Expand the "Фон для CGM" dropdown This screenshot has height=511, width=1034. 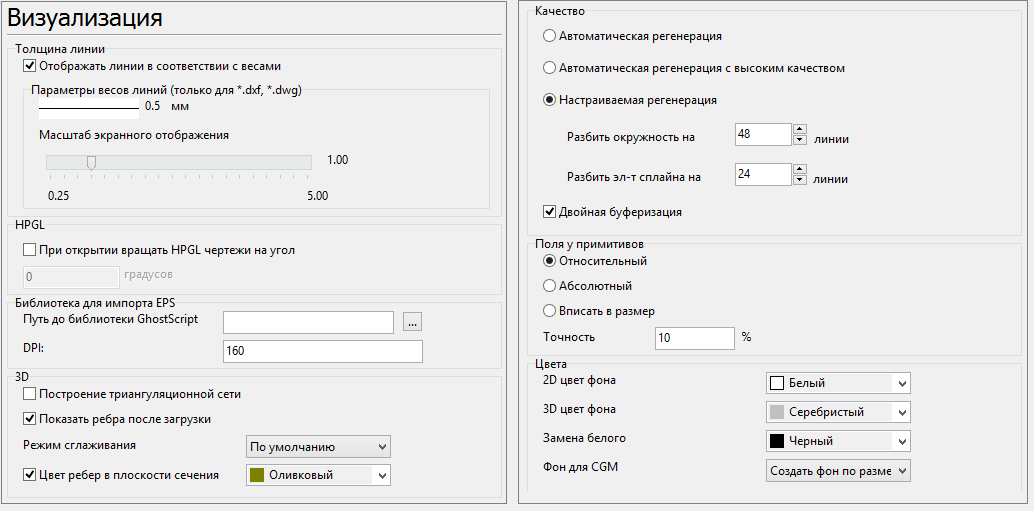[838, 470]
